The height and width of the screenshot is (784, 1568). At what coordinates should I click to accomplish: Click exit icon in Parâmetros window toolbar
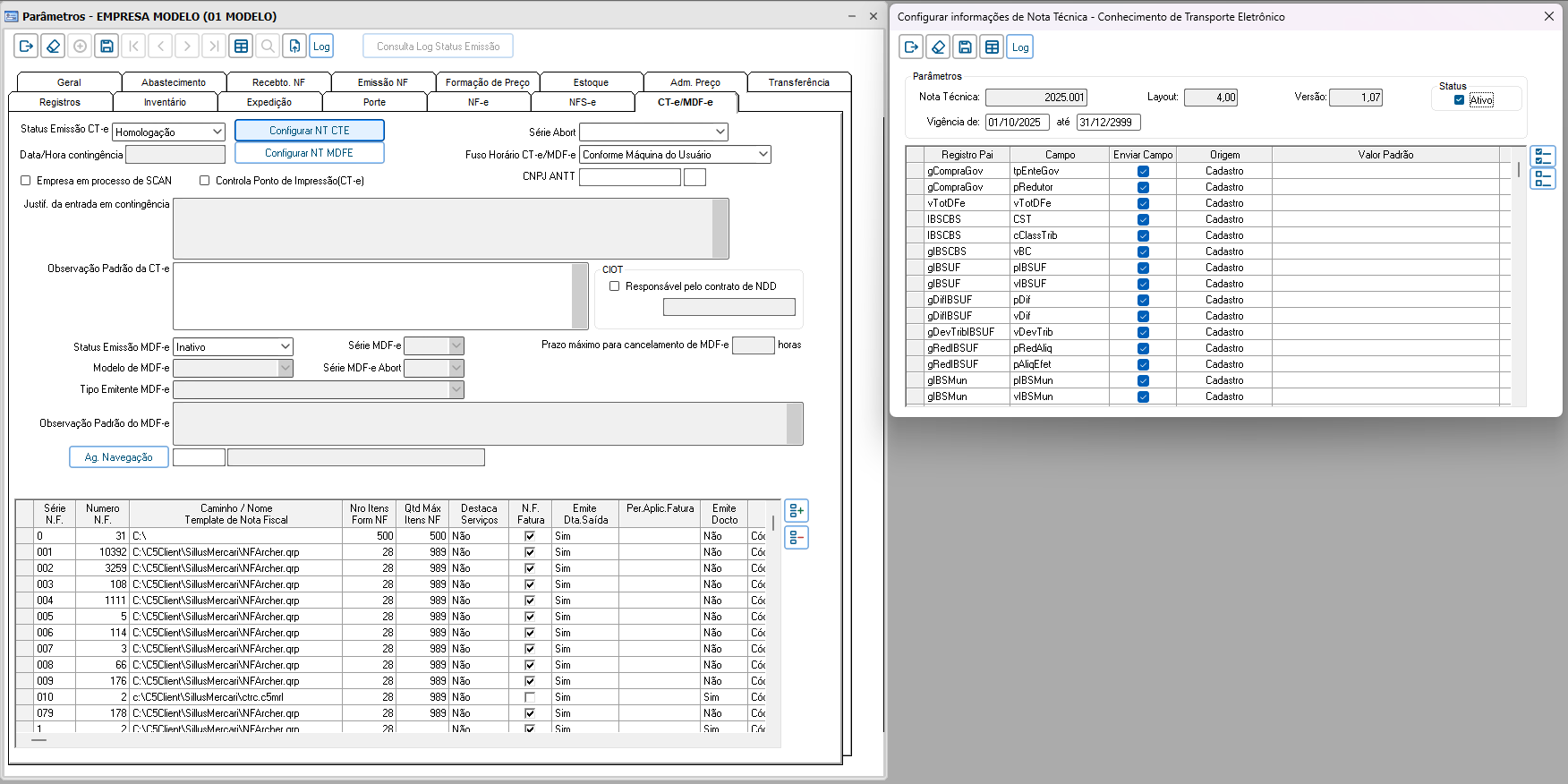(x=26, y=47)
